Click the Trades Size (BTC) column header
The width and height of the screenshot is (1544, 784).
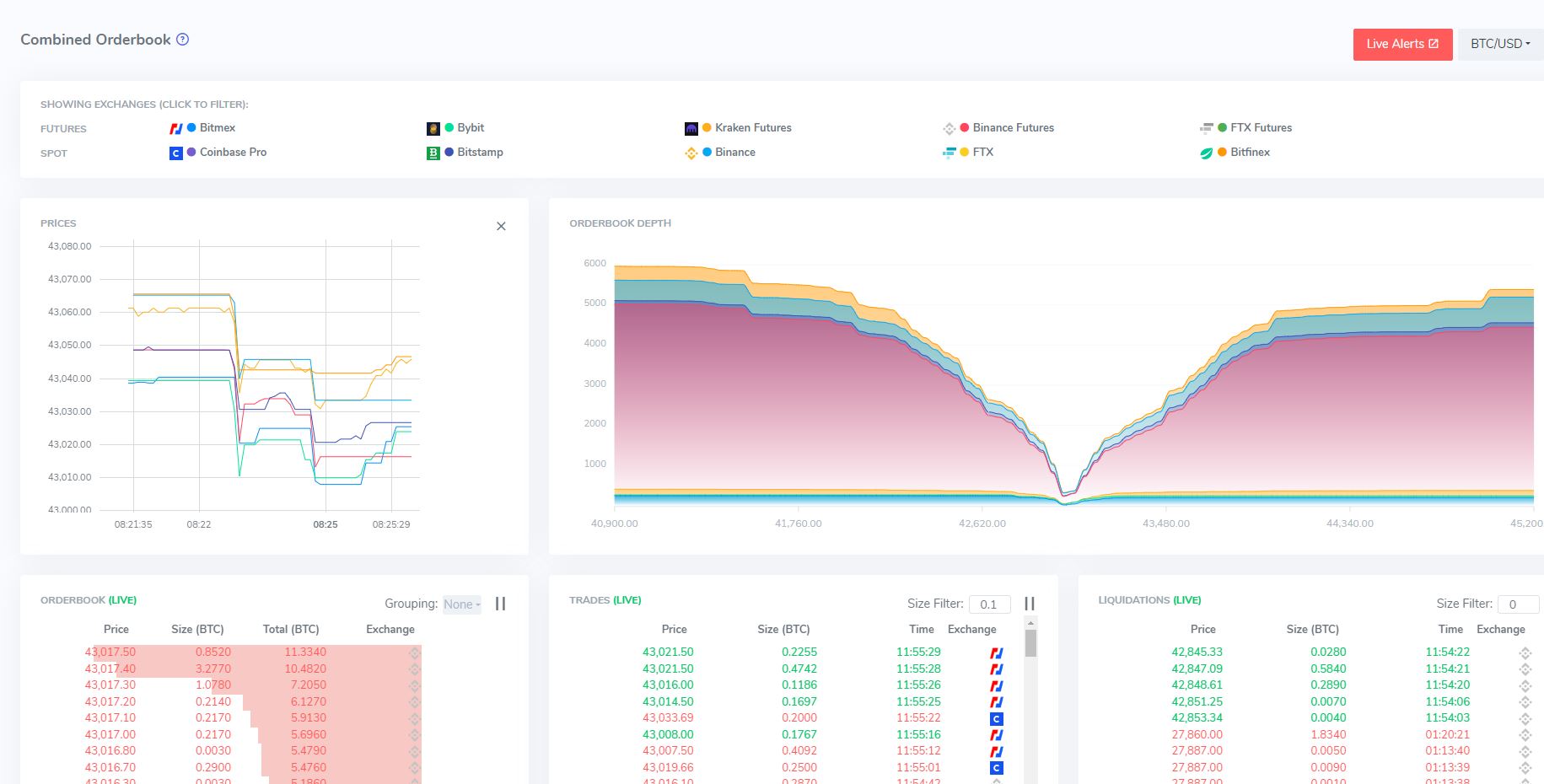pos(783,629)
